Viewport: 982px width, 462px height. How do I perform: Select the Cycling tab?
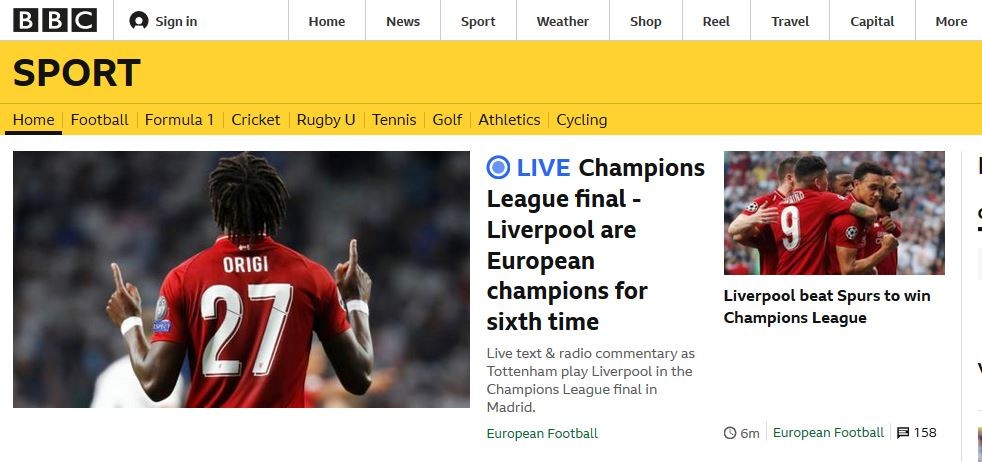[x=581, y=120]
